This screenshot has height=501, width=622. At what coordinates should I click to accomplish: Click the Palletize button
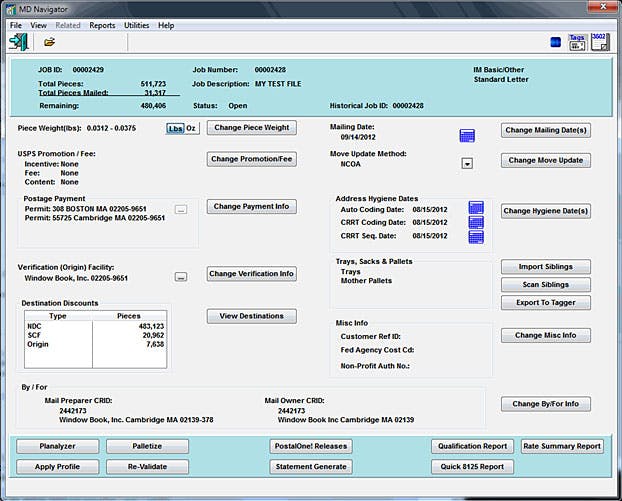[147, 447]
